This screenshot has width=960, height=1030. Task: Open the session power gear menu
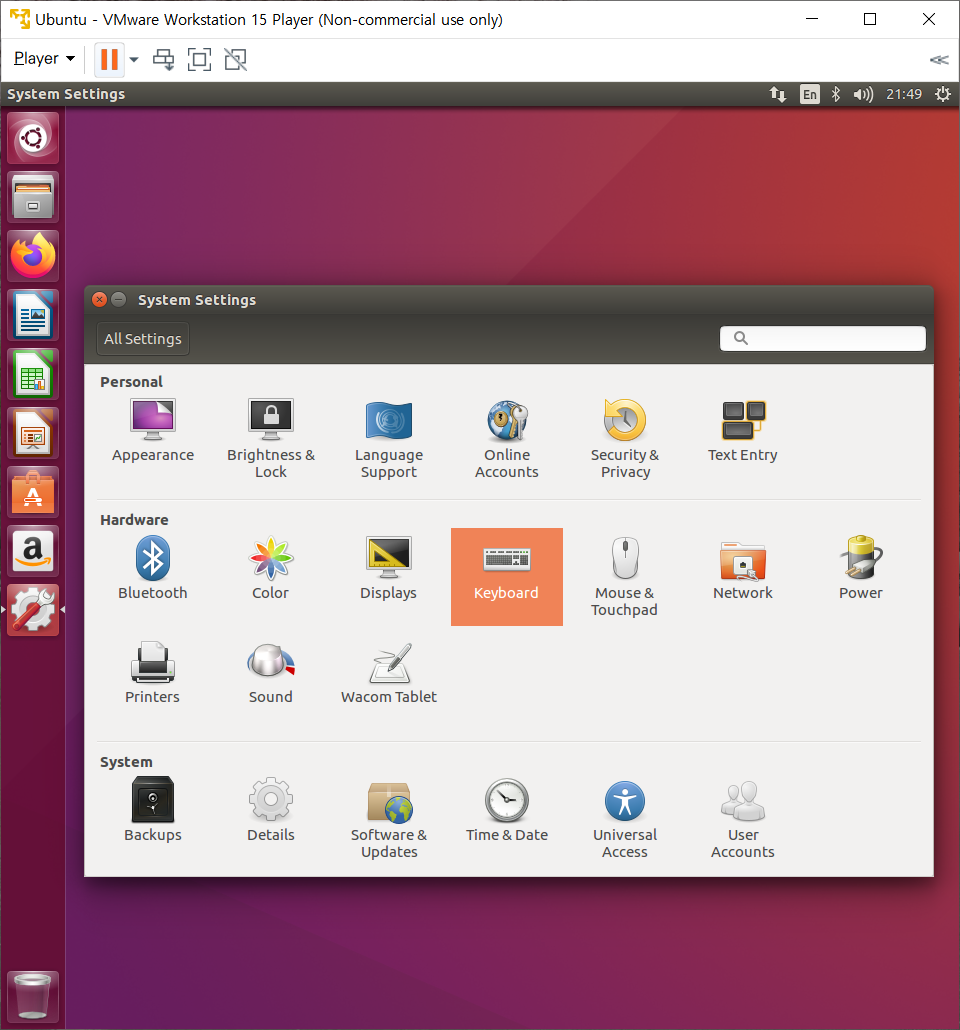pos(943,95)
